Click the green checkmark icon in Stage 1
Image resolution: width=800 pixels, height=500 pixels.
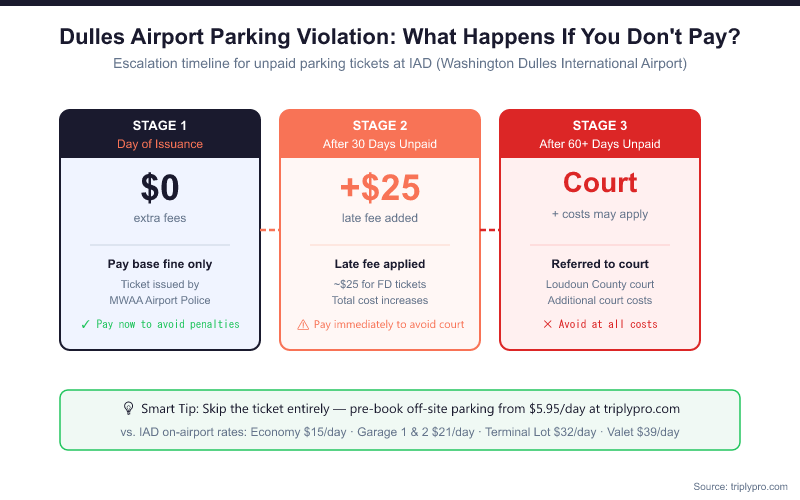tap(86, 324)
